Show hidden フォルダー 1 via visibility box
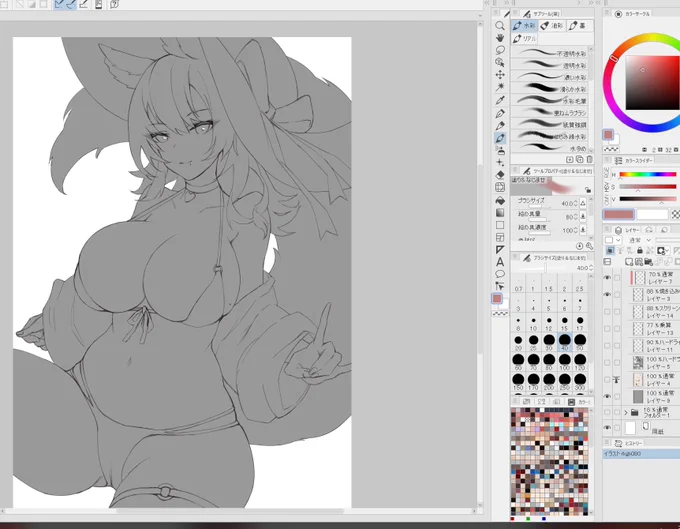 607,412
